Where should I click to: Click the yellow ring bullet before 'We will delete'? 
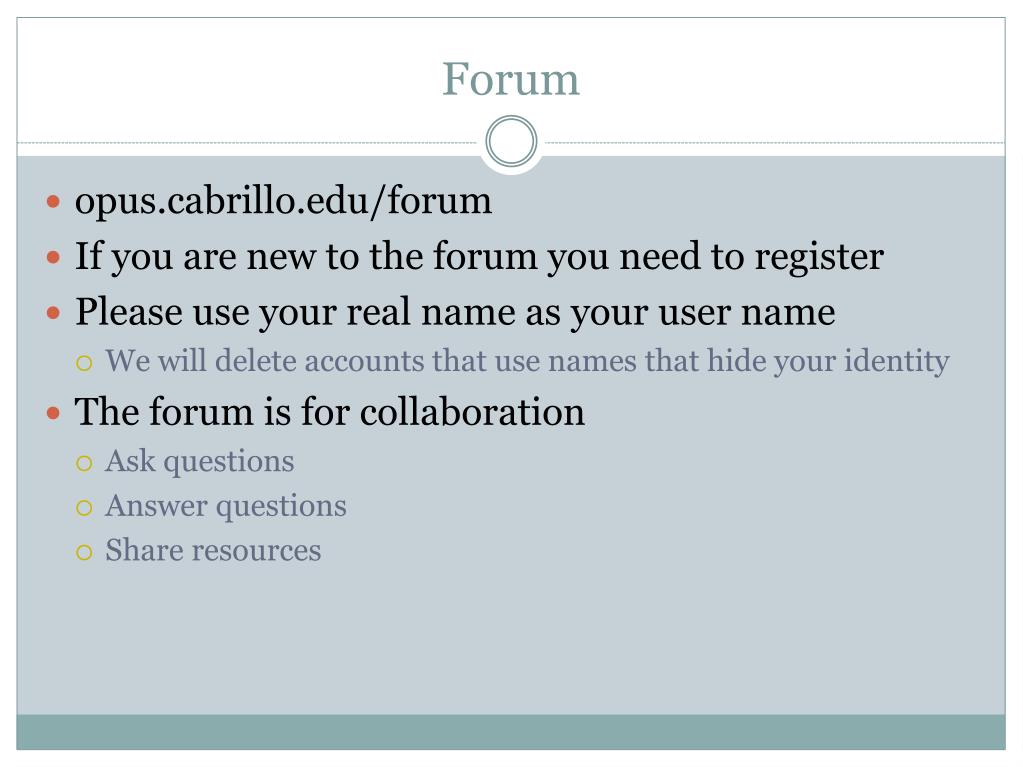[84, 363]
